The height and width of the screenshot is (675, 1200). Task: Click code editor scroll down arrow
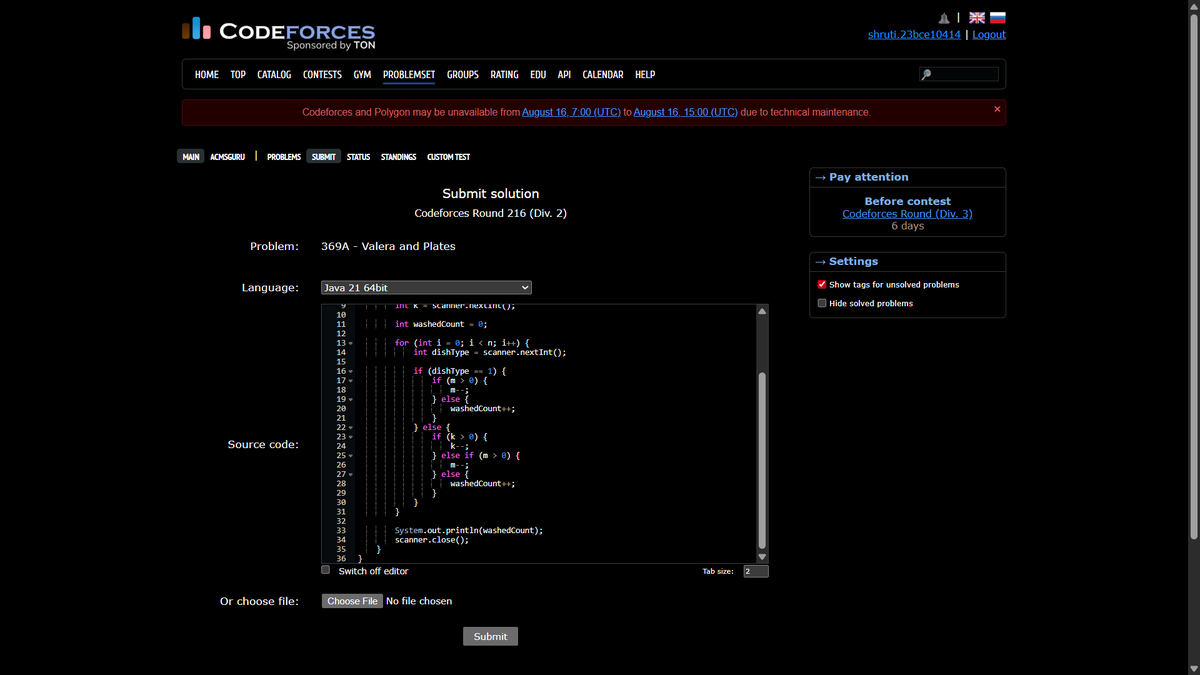pyautogui.click(x=762, y=556)
